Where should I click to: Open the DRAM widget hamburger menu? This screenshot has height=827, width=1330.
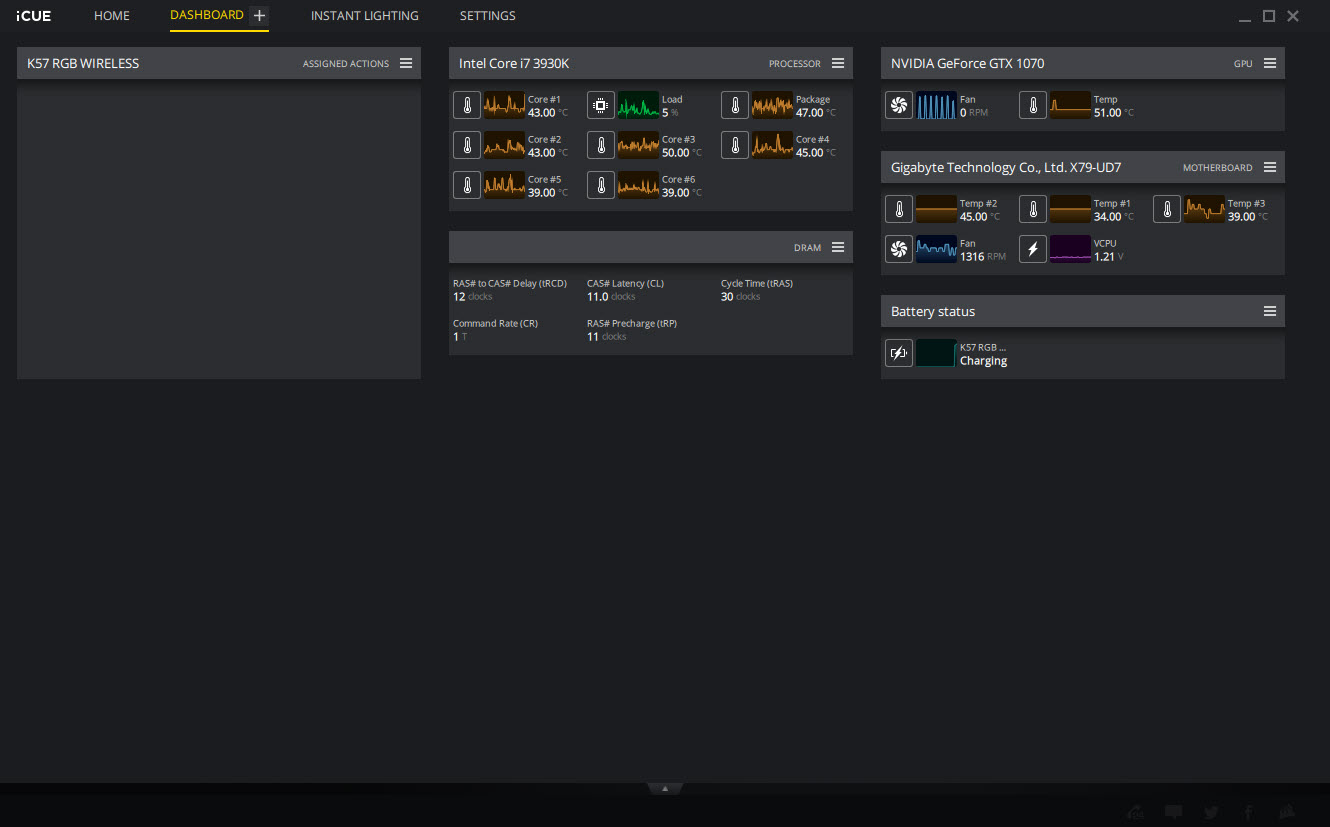(x=838, y=247)
